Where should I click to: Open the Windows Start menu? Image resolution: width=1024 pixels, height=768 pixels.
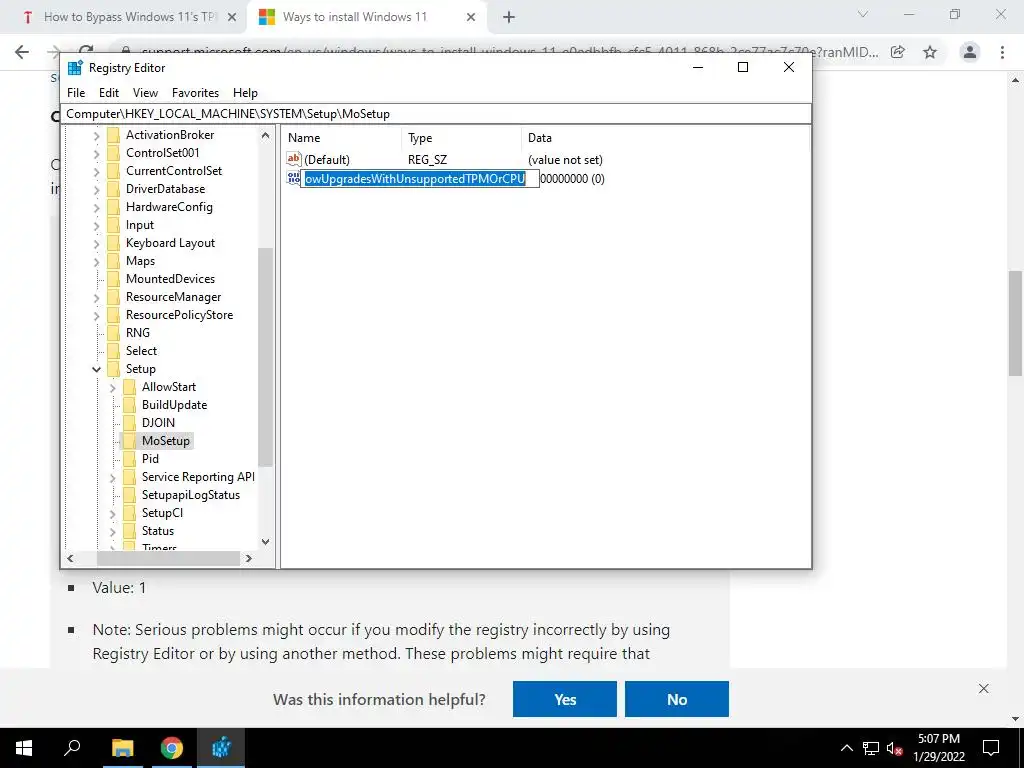[x=24, y=748]
